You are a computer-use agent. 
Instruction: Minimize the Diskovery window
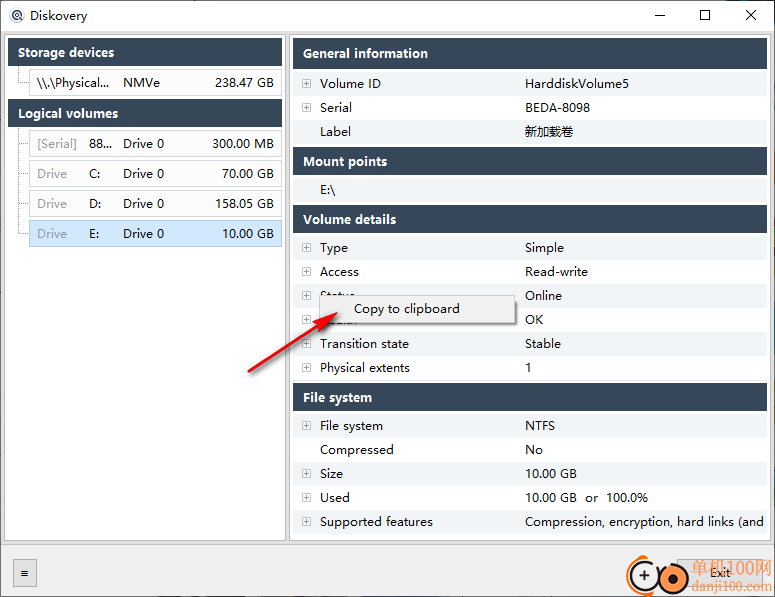[x=660, y=15]
